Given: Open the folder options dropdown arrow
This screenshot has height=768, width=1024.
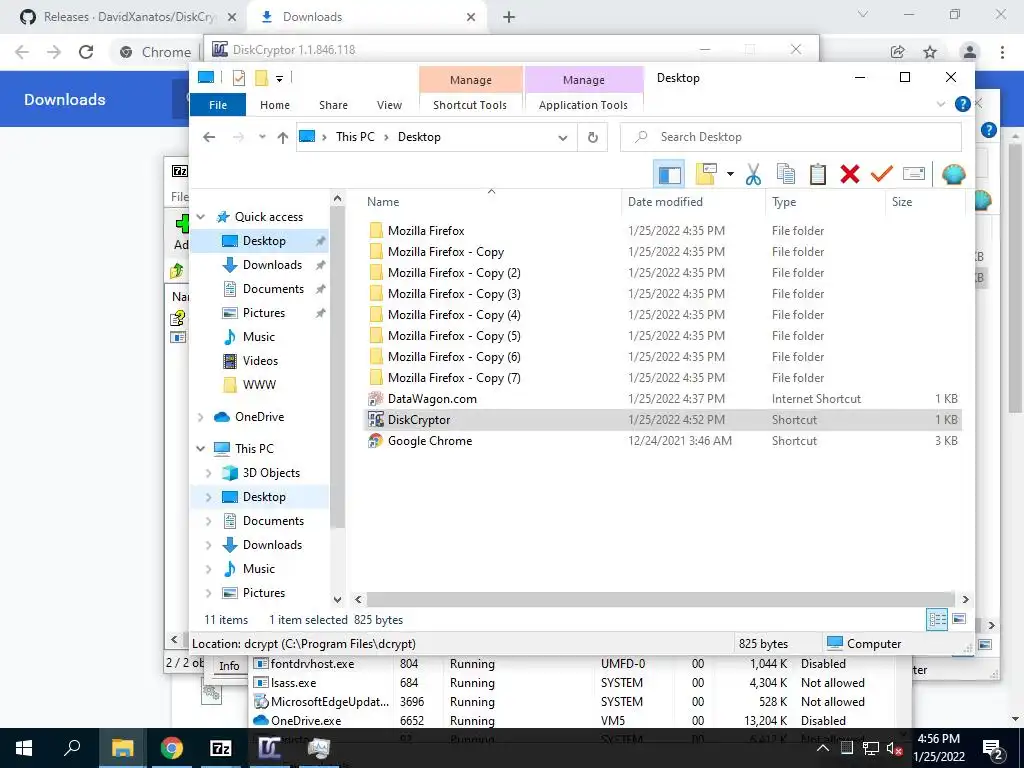Looking at the screenshot, I should click(x=730, y=174).
